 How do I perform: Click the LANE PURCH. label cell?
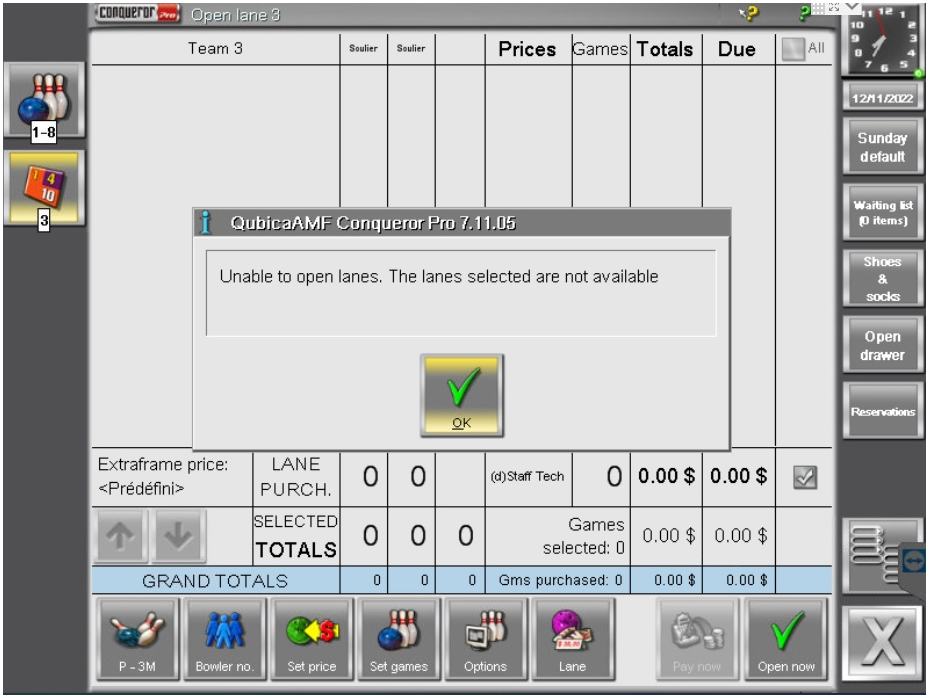(296, 476)
